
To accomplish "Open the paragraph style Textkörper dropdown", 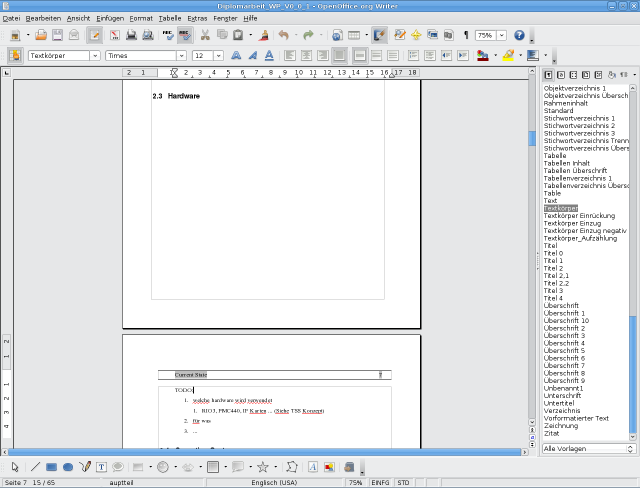I will 95,55.
